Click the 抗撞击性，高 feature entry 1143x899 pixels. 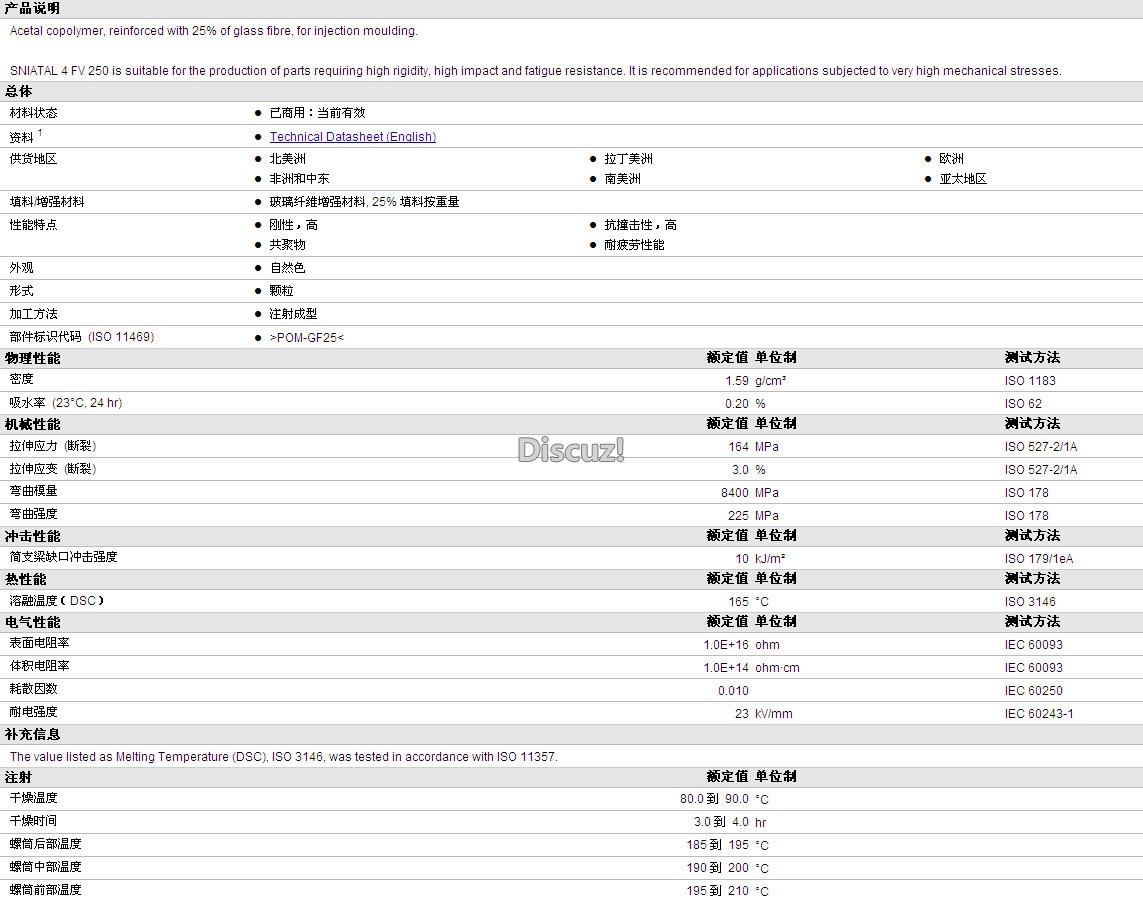pos(641,225)
